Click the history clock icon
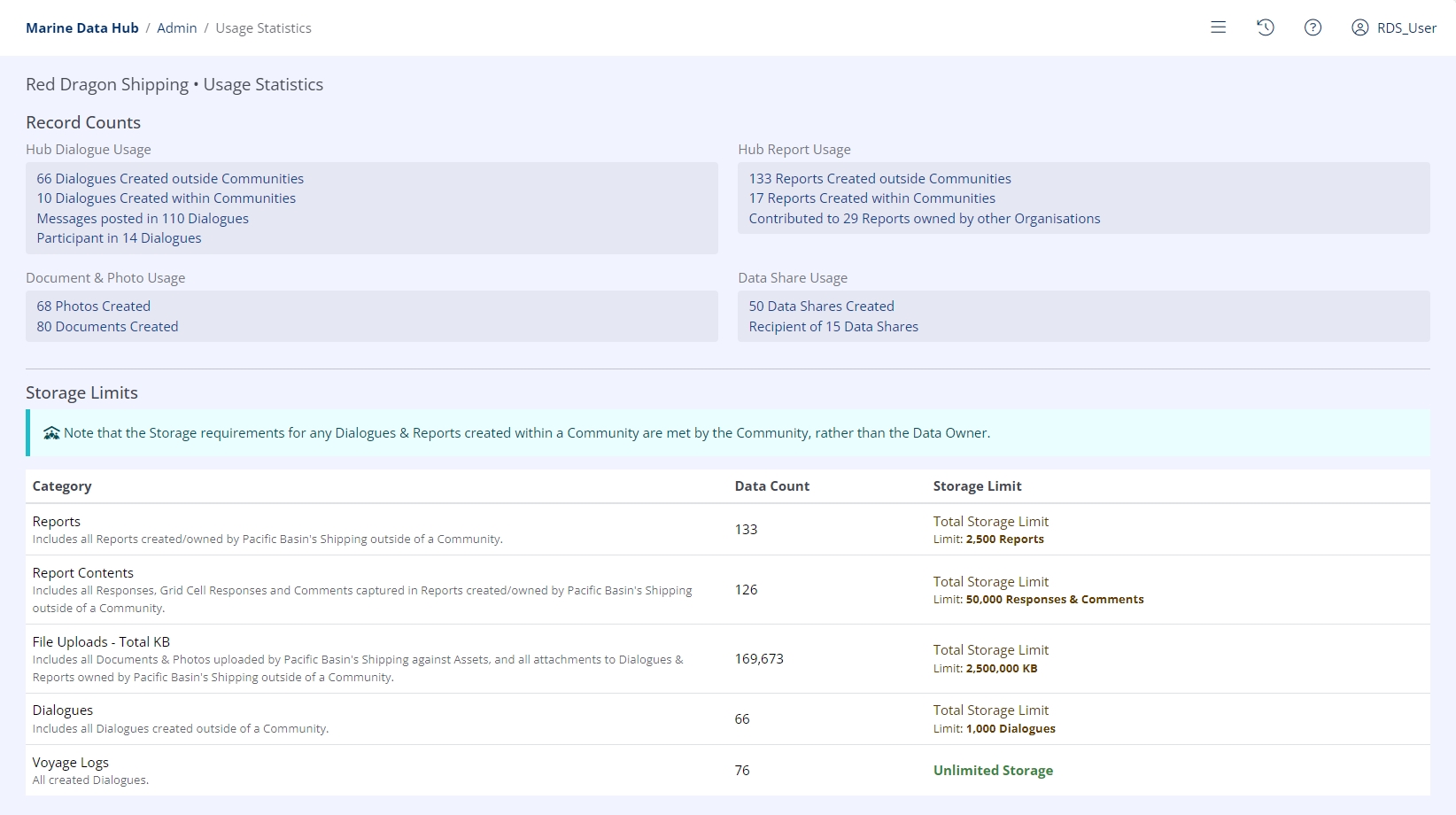The image size is (1456, 815). (1266, 27)
